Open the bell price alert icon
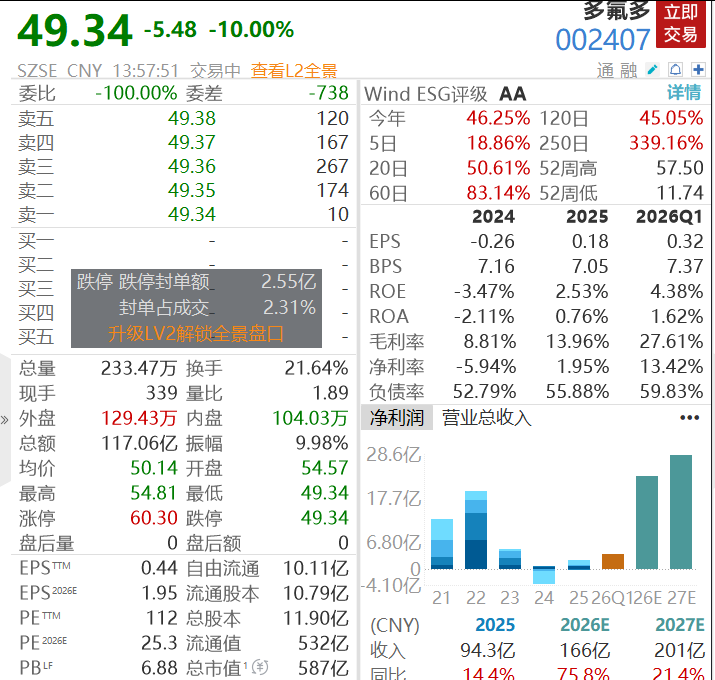The image size is (715, 680). pos(675,70)
